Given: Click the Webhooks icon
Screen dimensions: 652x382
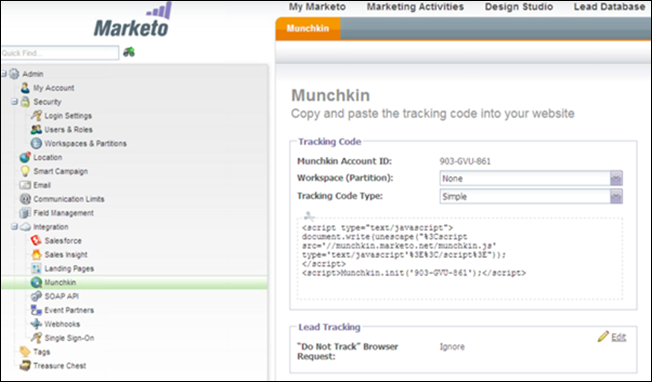Looking at the screenshot, I should pos(36,324).
